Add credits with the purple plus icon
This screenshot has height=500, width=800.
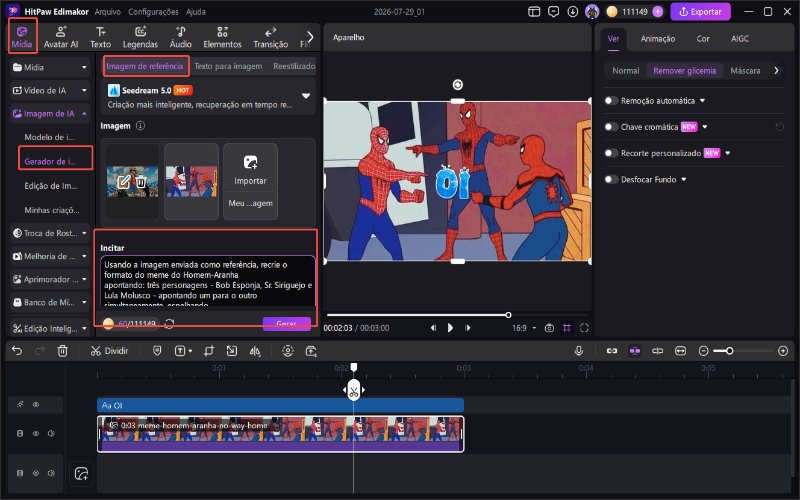(658, 12)
